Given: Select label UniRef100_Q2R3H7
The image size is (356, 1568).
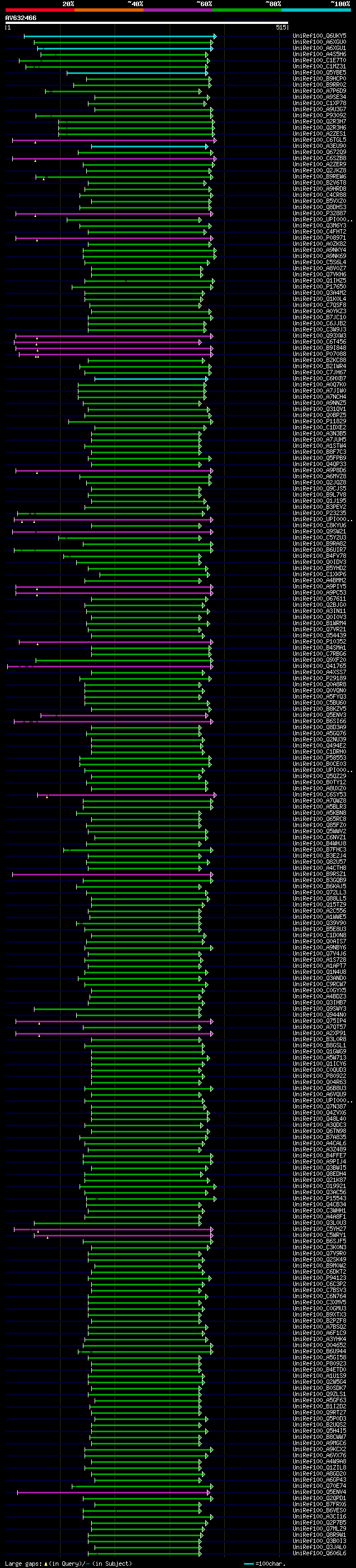Looking at the screenshot, I should [x=319, y=121].
